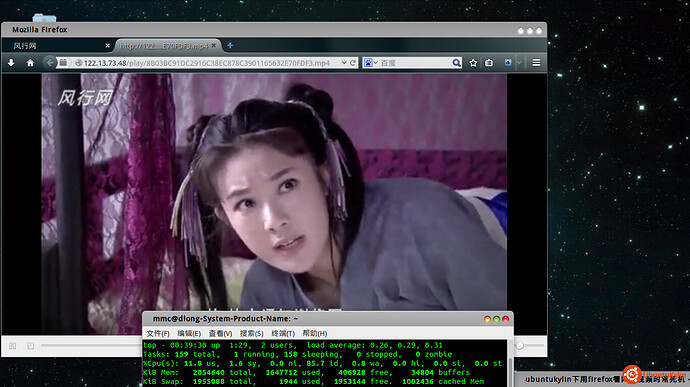Image resolution: width=690 pixels, height=387 pixels.
Task: Reload the page in Firefox
Action: pos(353,63)
